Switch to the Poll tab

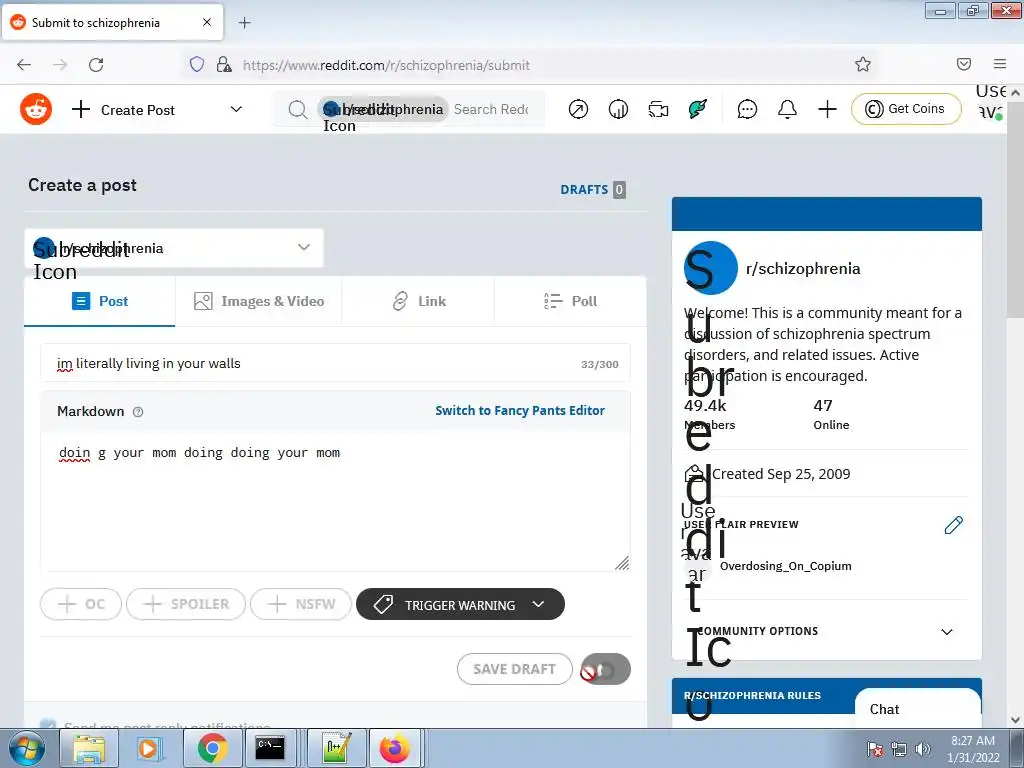click(570, 301)
